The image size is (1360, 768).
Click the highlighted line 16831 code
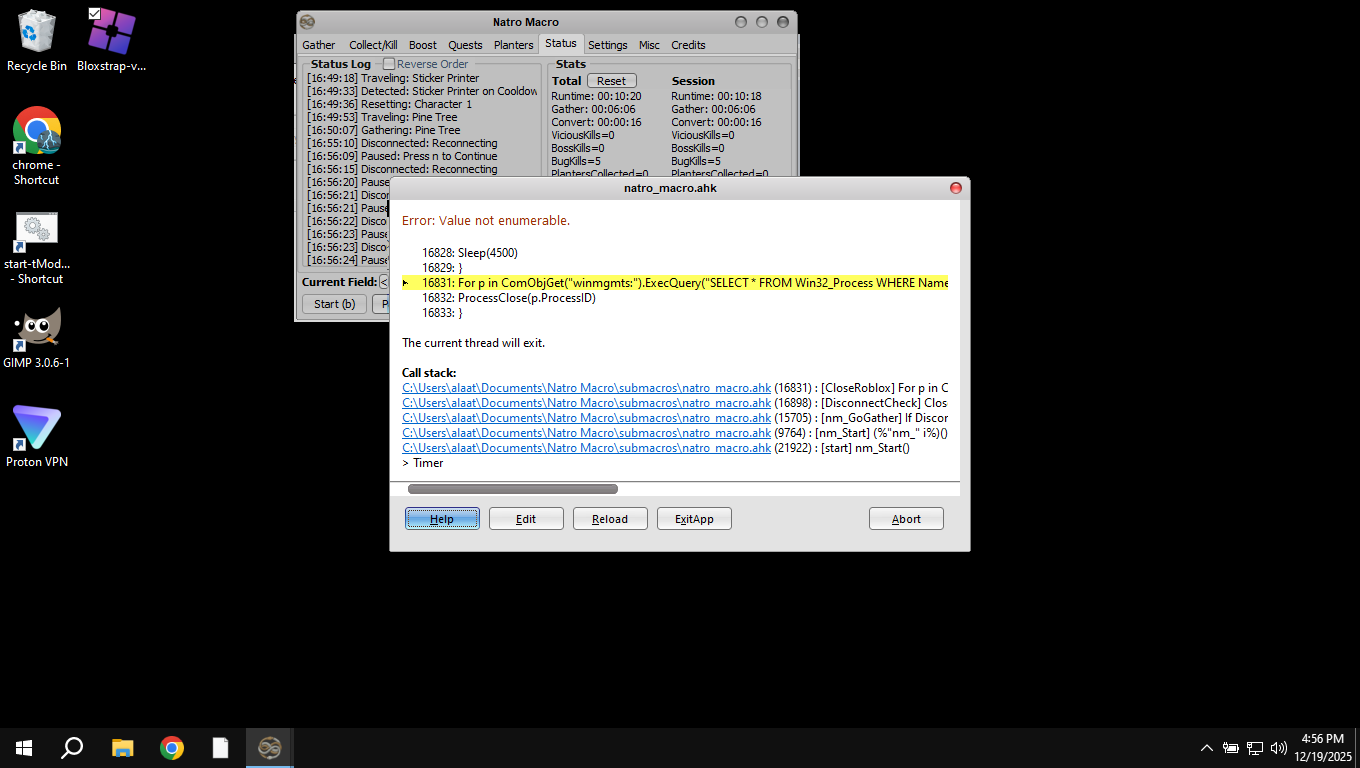676,283
